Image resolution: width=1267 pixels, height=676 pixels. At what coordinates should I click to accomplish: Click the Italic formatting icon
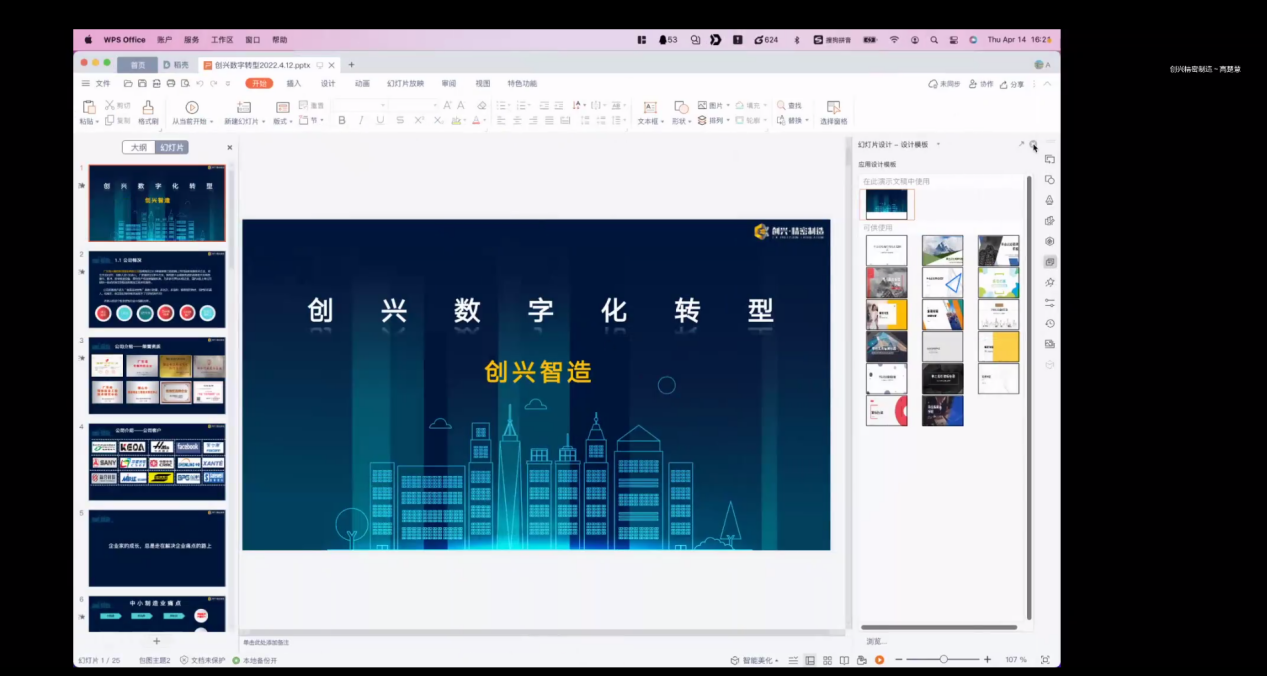click(361, 120)
